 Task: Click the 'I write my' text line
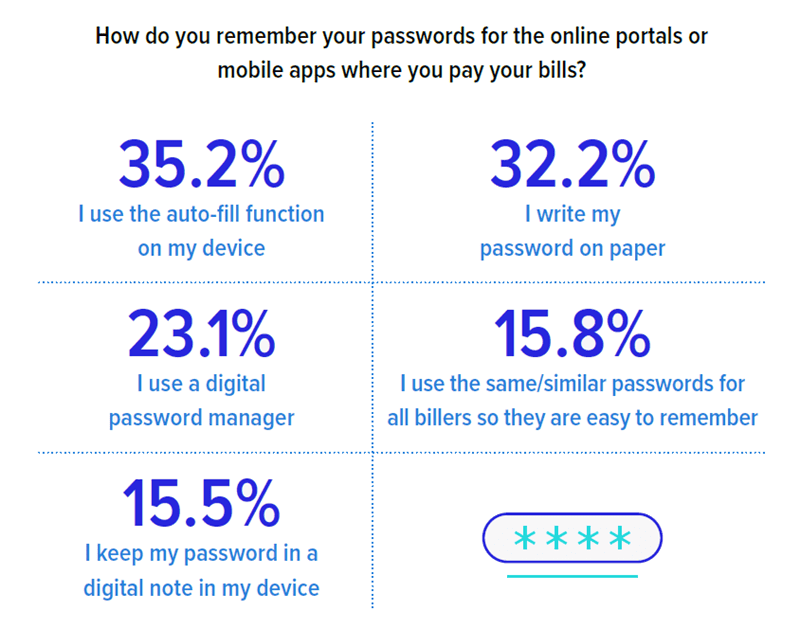click(572, 214)
